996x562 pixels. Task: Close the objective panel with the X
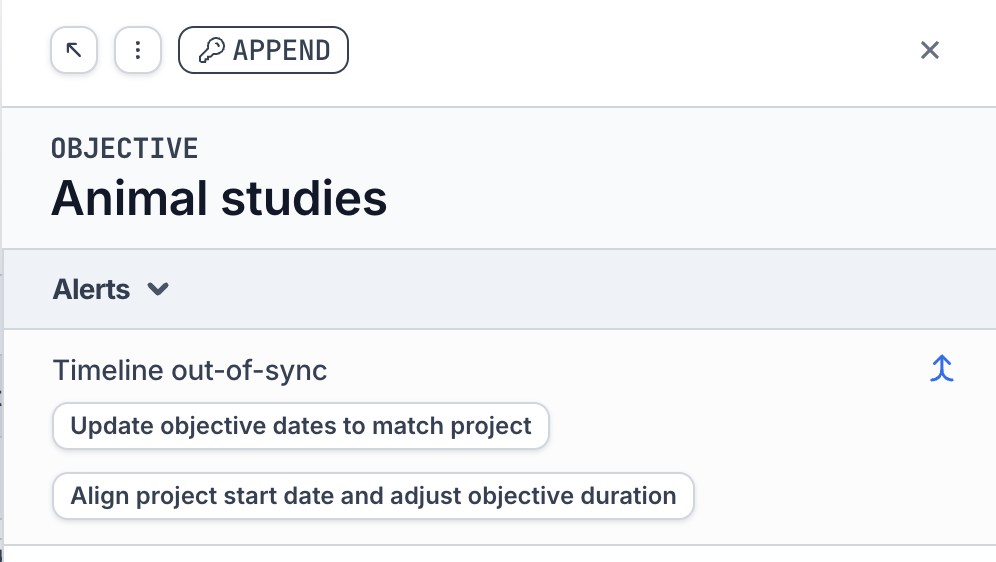pyautogui.click(x=930, y=50)
